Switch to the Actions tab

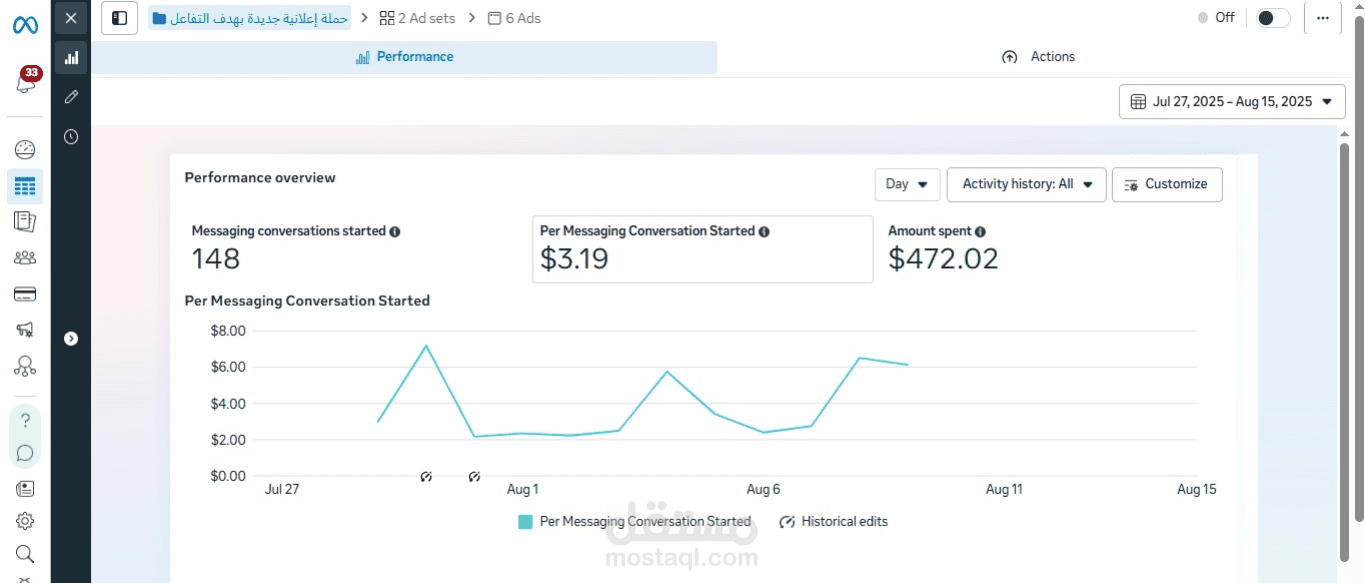[1039, 57]
